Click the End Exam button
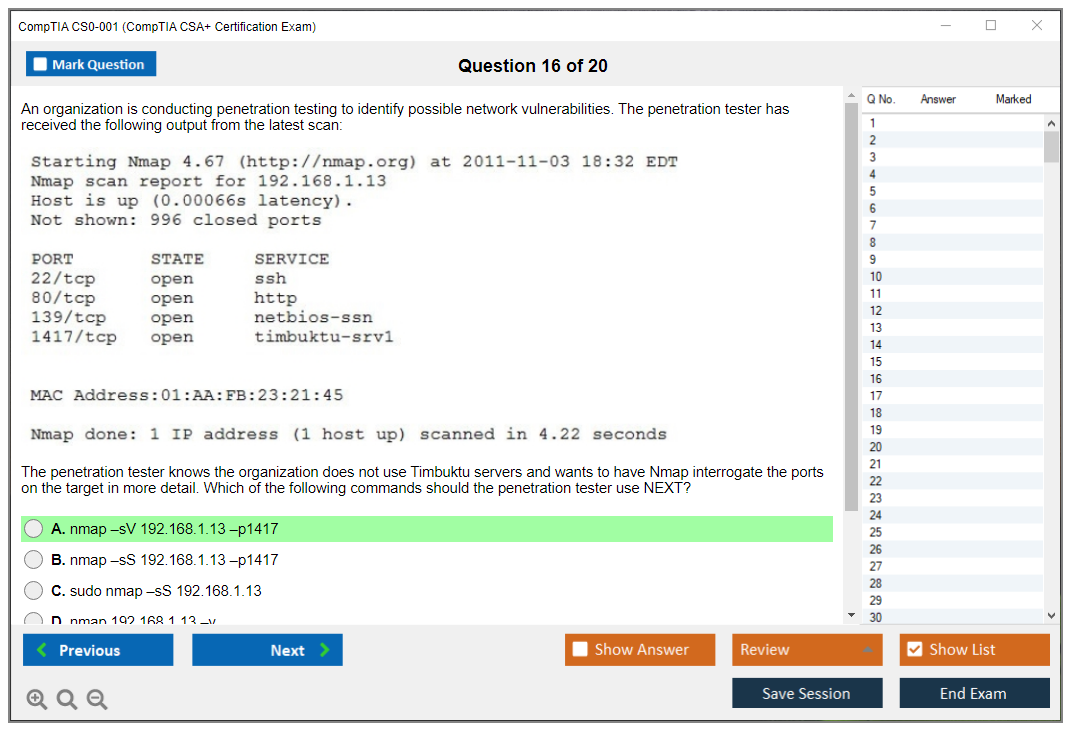The width and height of the screenshot is (1075, 735). pyautogui.click(x=973, y=693)
